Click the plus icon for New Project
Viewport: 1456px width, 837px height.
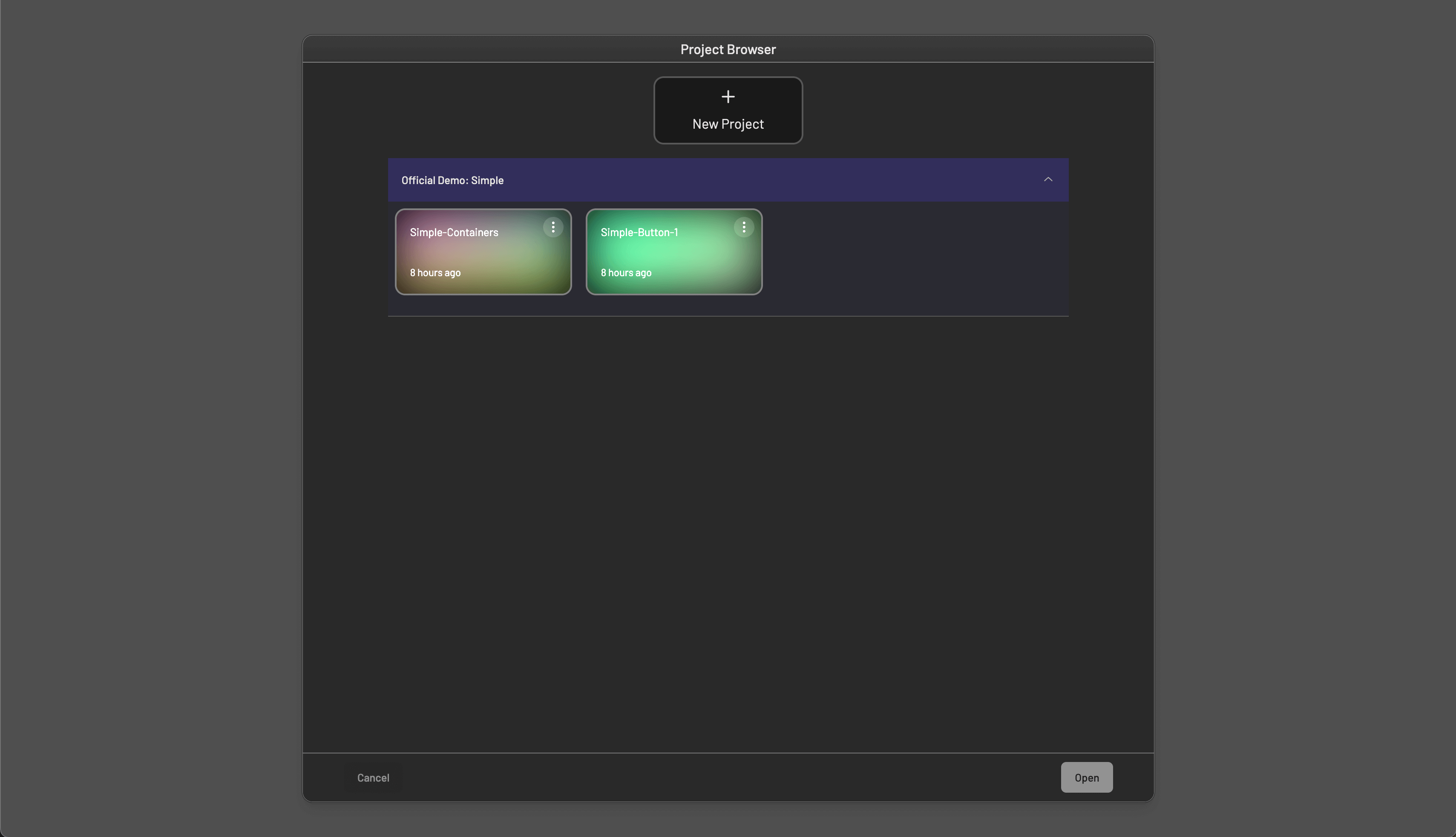(728, 97)
